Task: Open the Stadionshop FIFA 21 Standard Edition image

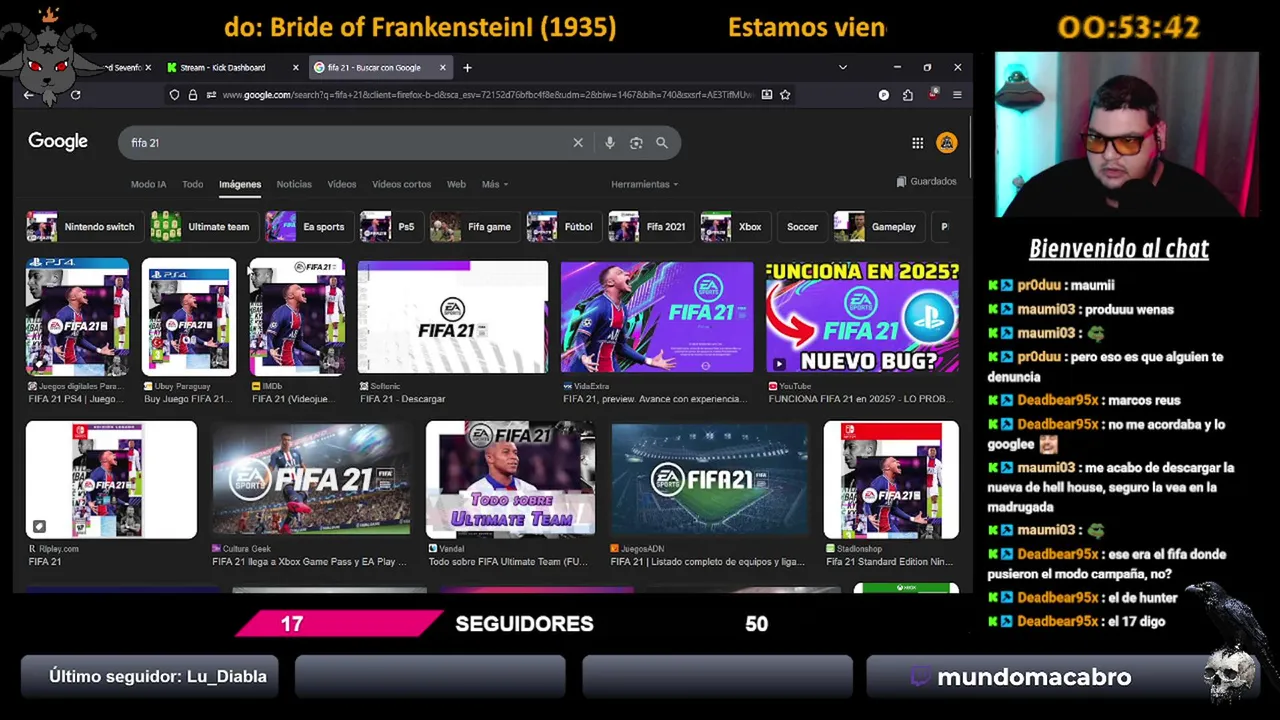Action: [x=891, y=480]
